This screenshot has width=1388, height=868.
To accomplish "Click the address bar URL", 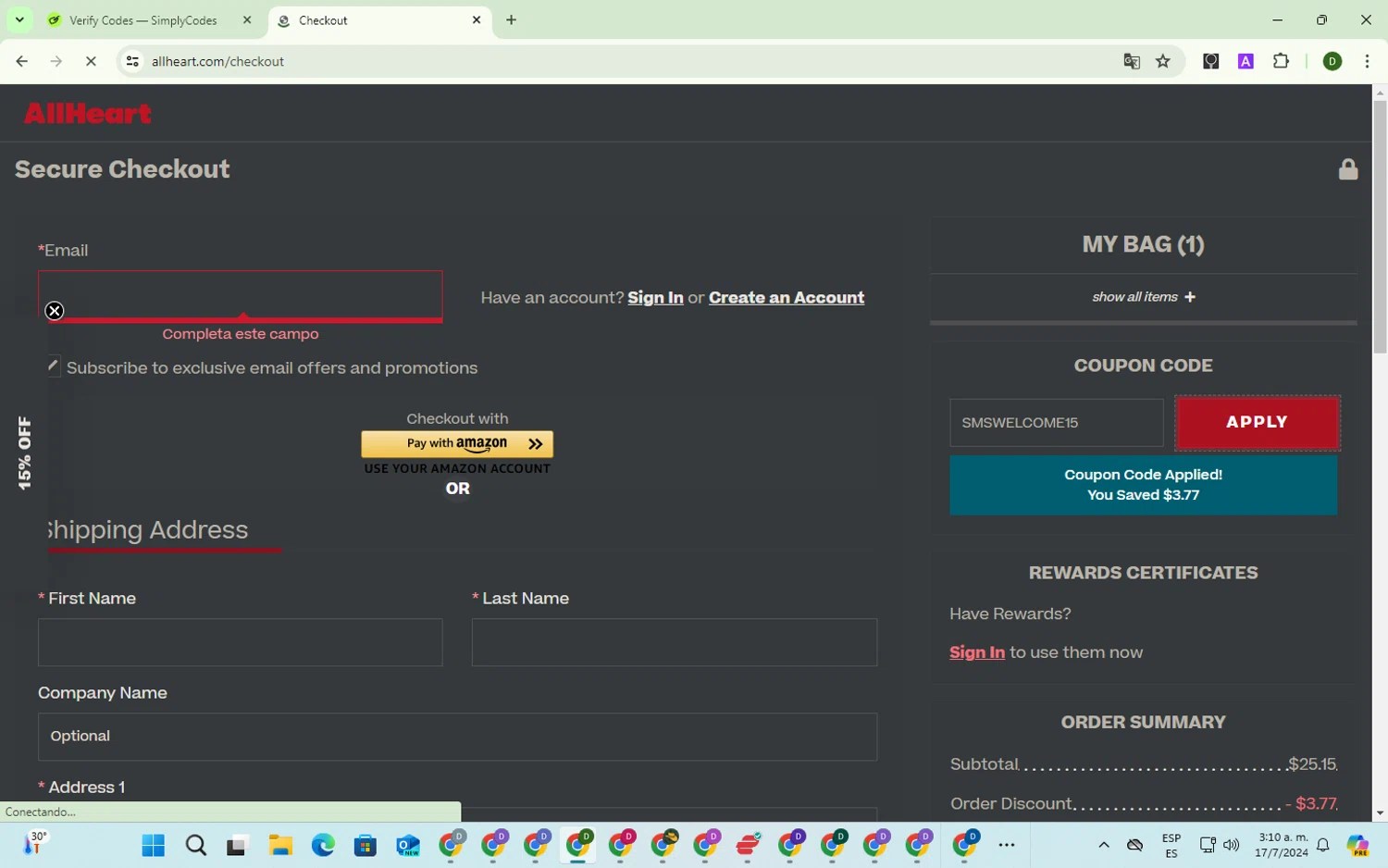I will coord(217,61).
